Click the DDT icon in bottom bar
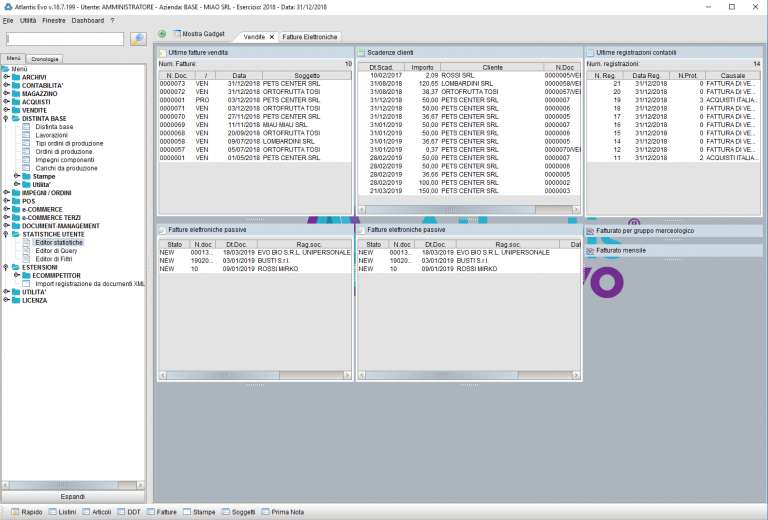Screen dimensions: 768x520 (x=121, y=512)
